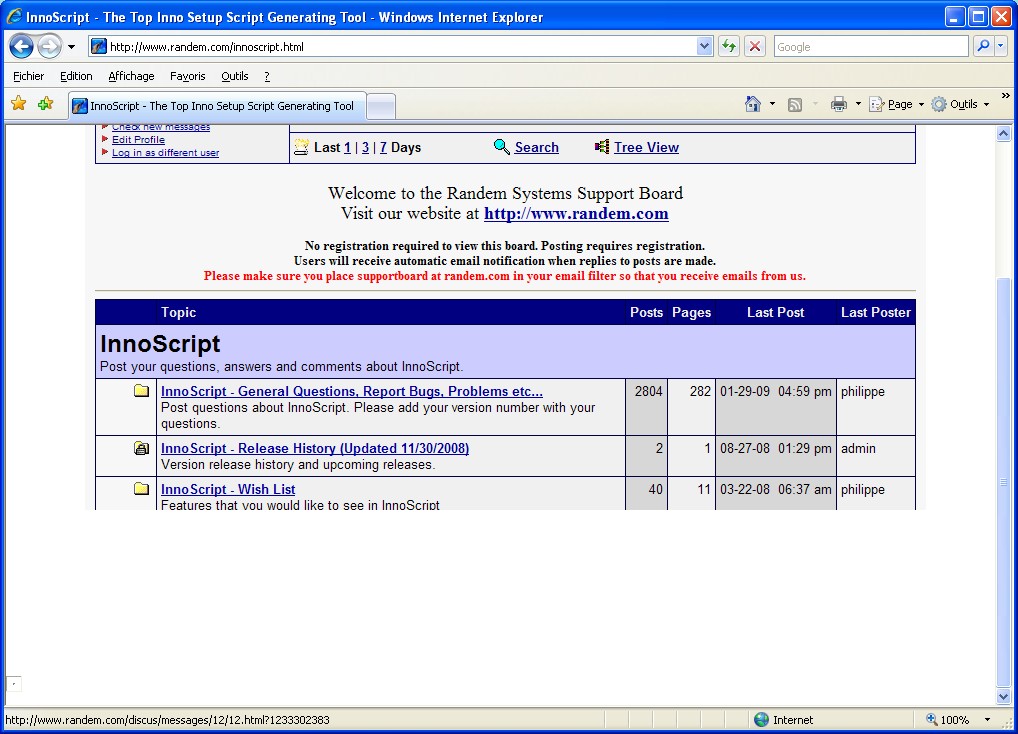Click the Search magnifying glass icon
Image resolution: width=1018 pixels, height=734 pixels.
pyautogui.click(x=501, y=147)
